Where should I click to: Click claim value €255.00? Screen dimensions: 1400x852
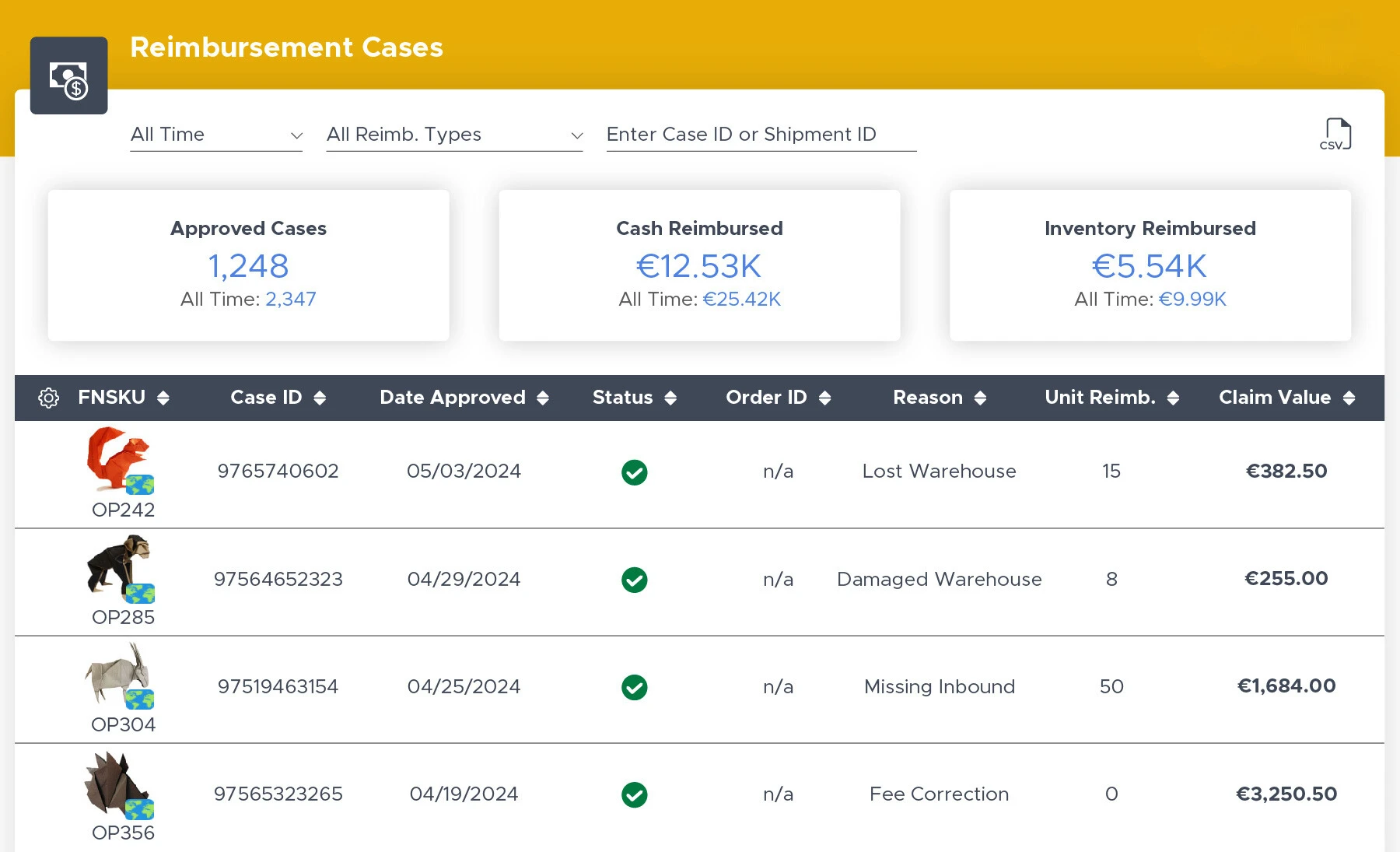tap(1286, 579)
